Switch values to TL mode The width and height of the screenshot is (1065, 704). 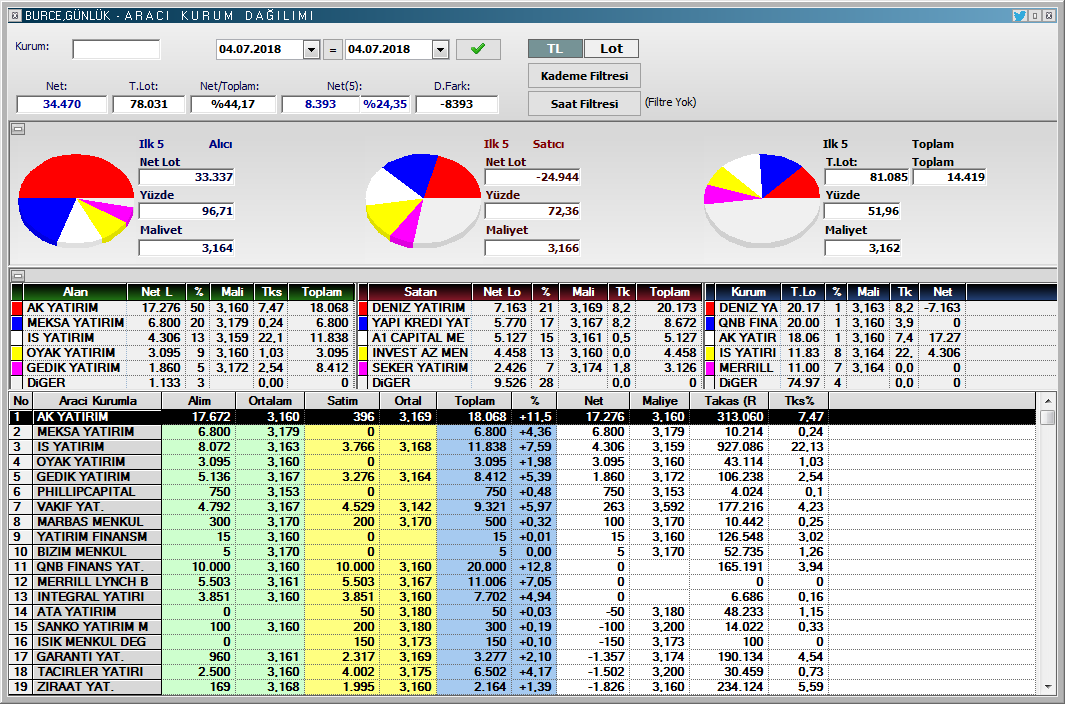(x=555, y=49)
